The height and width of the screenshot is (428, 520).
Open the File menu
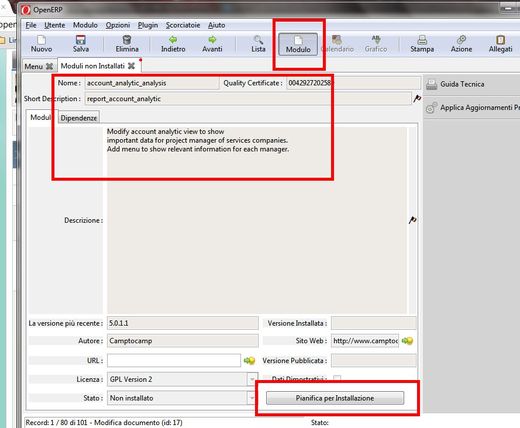[31, 25]
